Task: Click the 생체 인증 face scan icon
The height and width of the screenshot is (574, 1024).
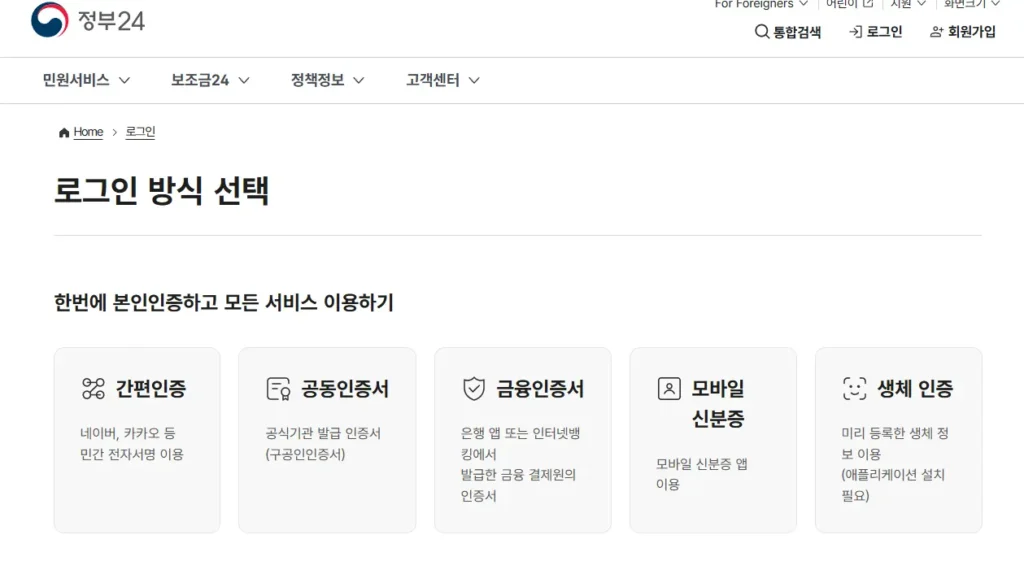Action: [x=854, y=389]
